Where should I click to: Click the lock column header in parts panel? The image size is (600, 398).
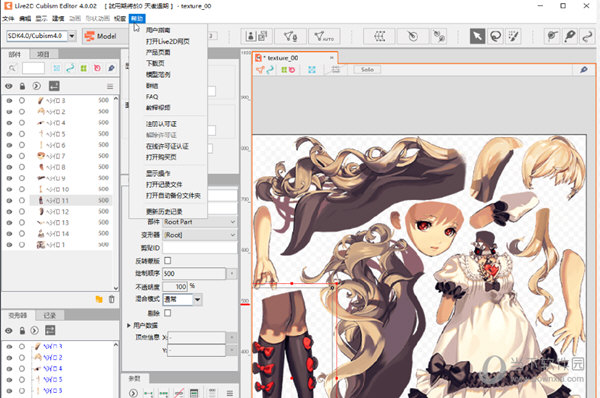tap(22, 86)
